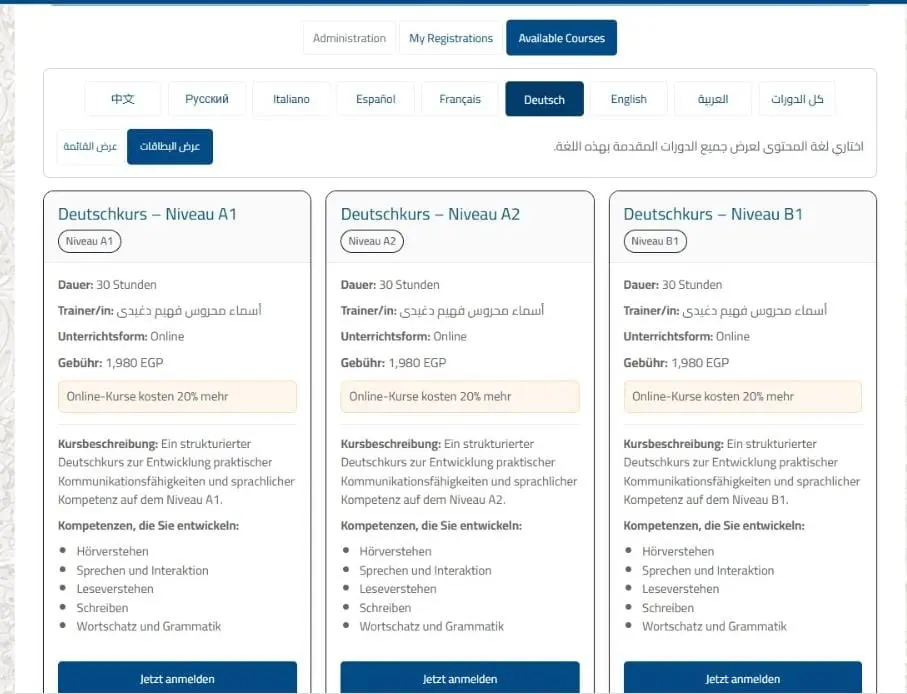Click 'Unterrichtsform: Online' in the A2 card

pos(404,336)
